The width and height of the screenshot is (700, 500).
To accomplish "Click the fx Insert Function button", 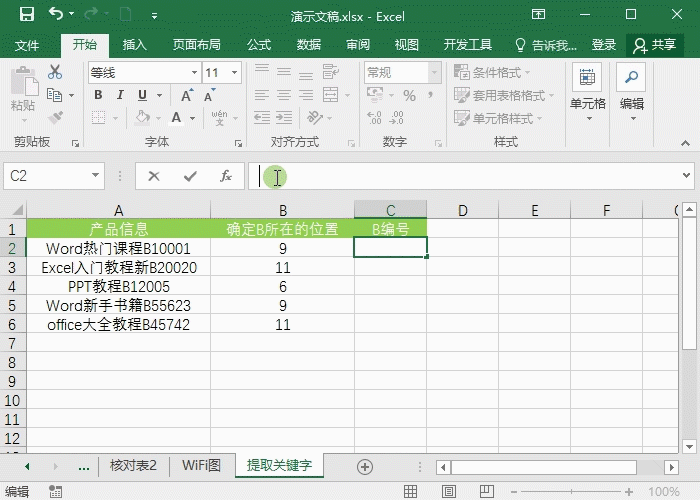I will [x=226, y=176].
